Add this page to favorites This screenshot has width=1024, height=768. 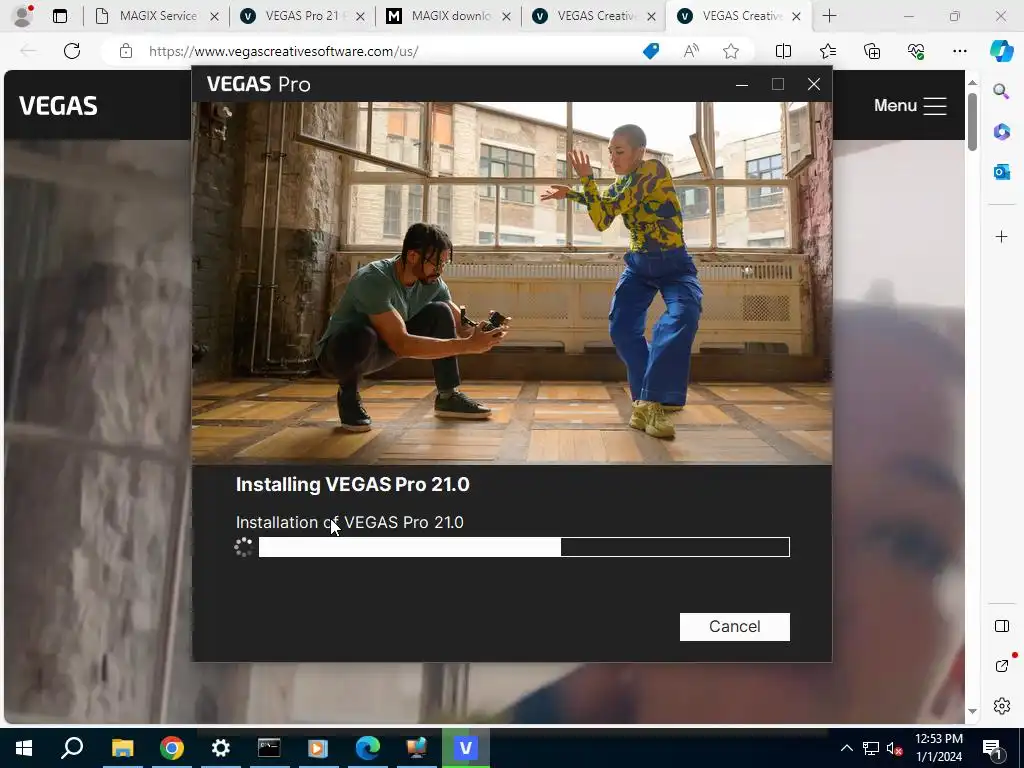point(731,51)
